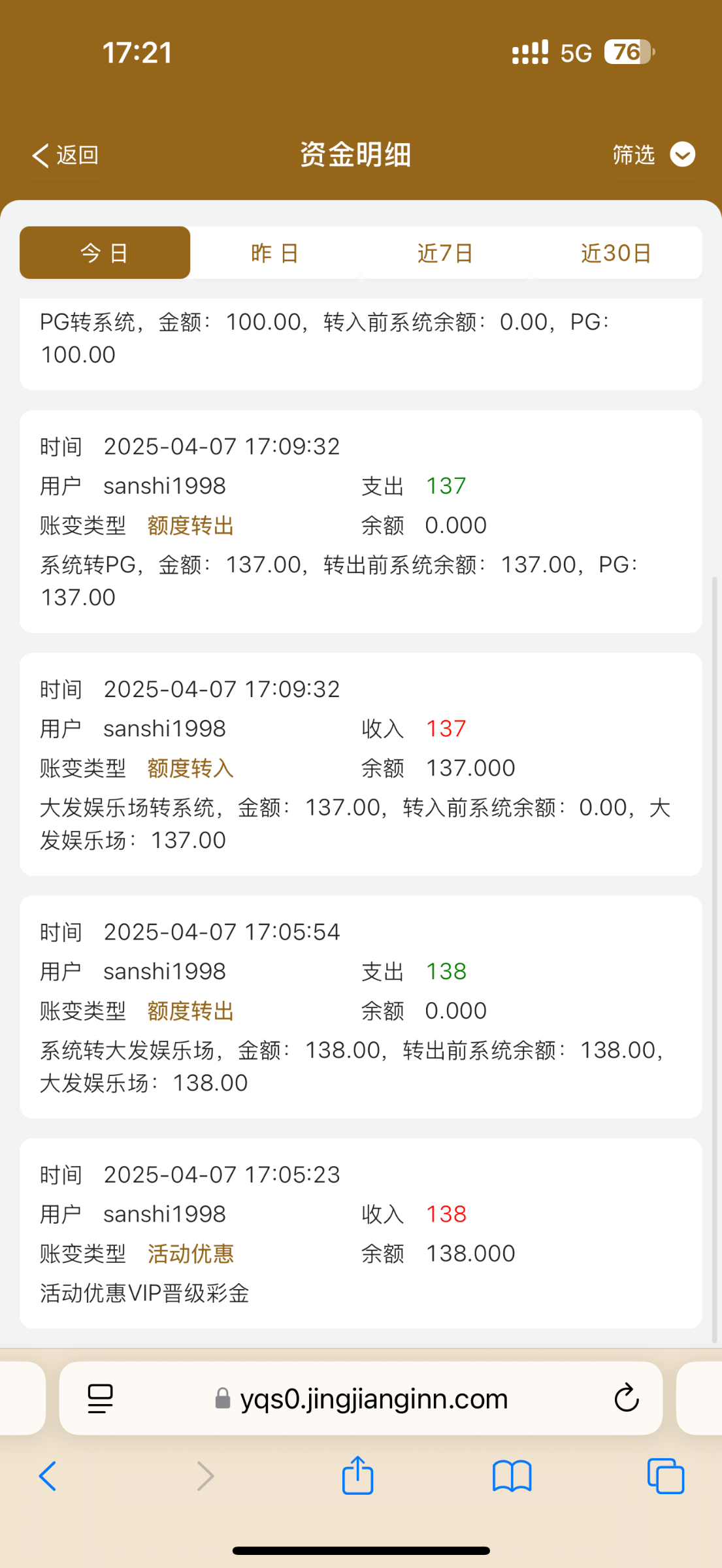Click the 筛选 filter label
The height and width of the screenshot is (1568, 722).
point(633,155)
